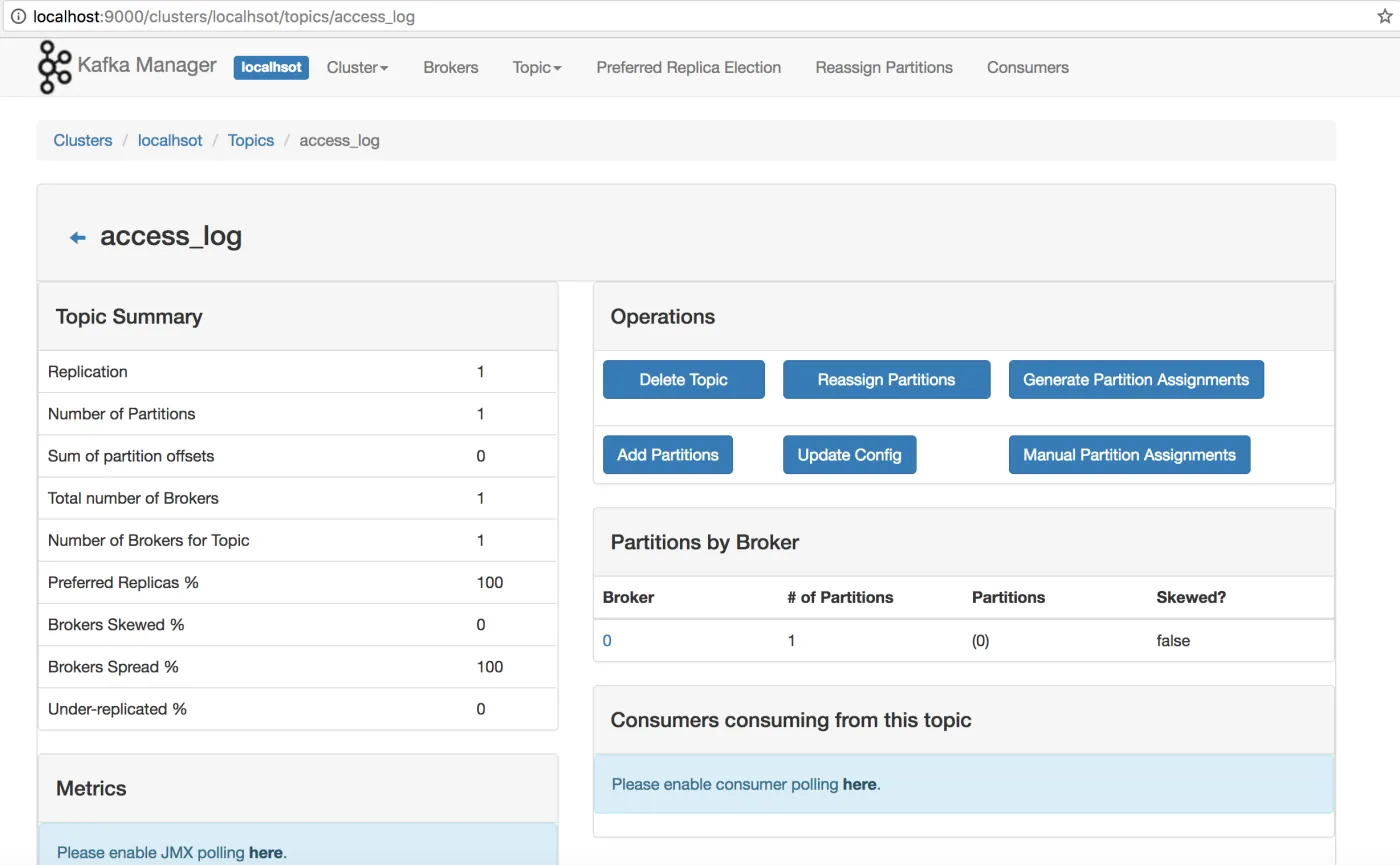Click Generate Partition Assignments button
The image size is (1400, 865).
(x=1136, y=380)
